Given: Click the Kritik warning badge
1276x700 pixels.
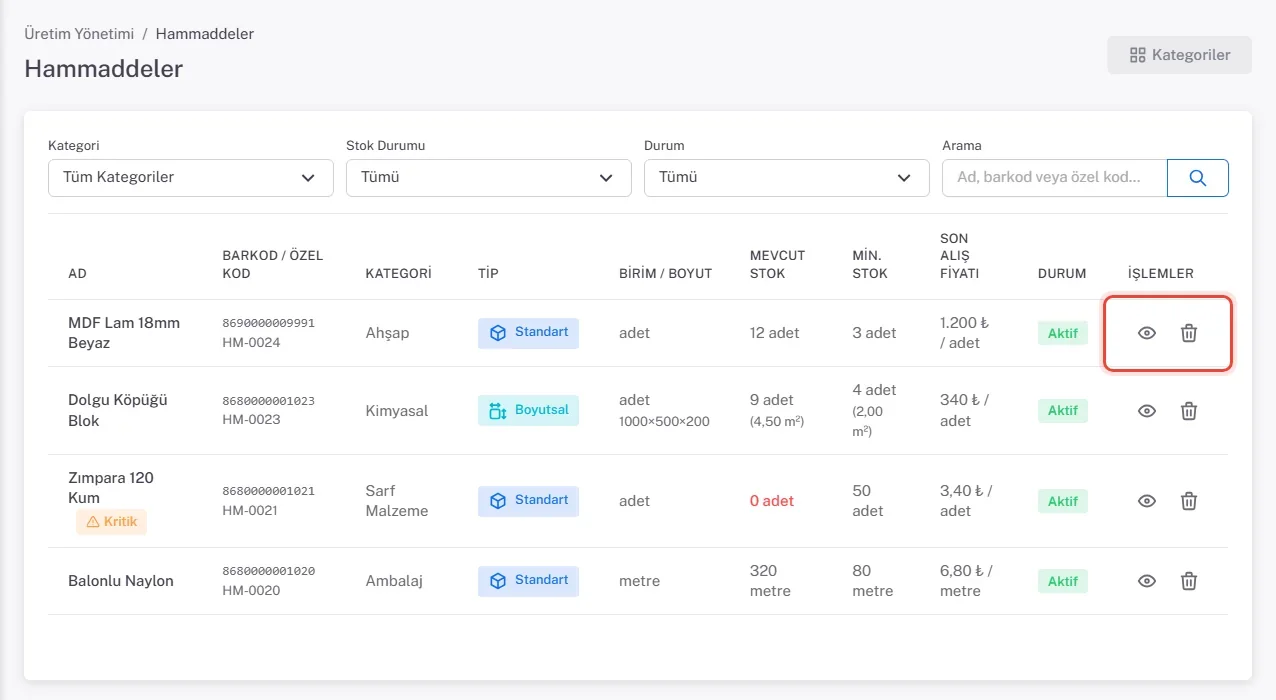Looking at the screenshot, I should click(x=111, y=522).
